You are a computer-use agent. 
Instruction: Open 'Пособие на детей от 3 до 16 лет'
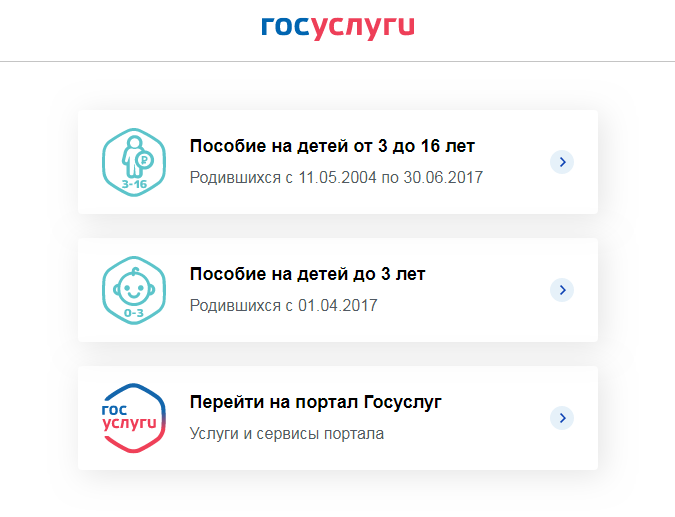point(332,146)
